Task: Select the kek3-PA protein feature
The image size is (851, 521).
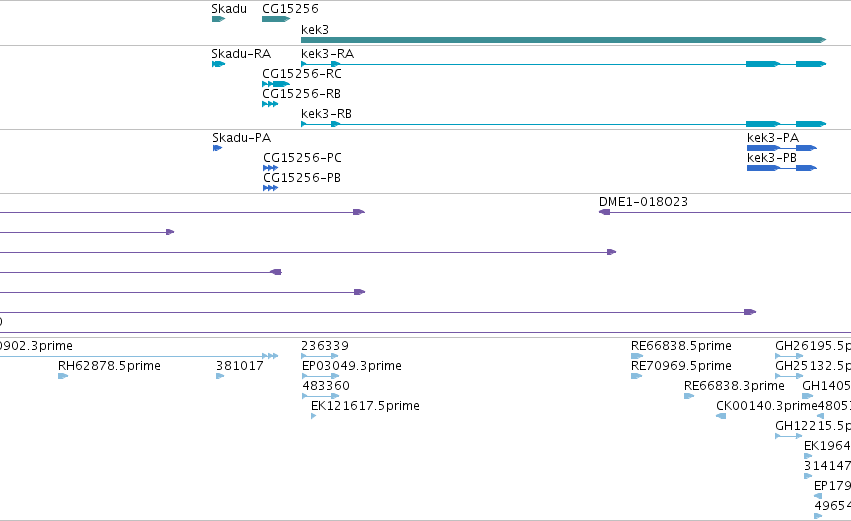Action: [x=782, y=148]
